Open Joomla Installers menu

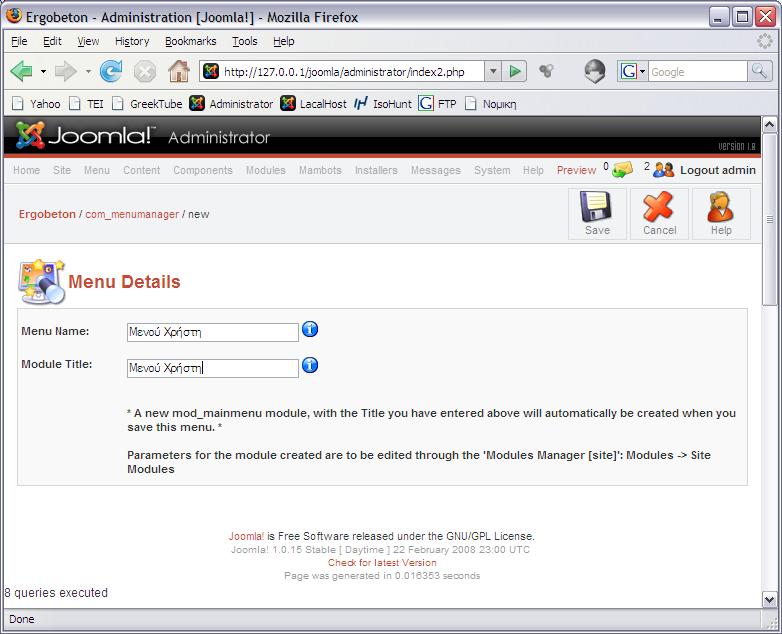click(x=376, y=170)
